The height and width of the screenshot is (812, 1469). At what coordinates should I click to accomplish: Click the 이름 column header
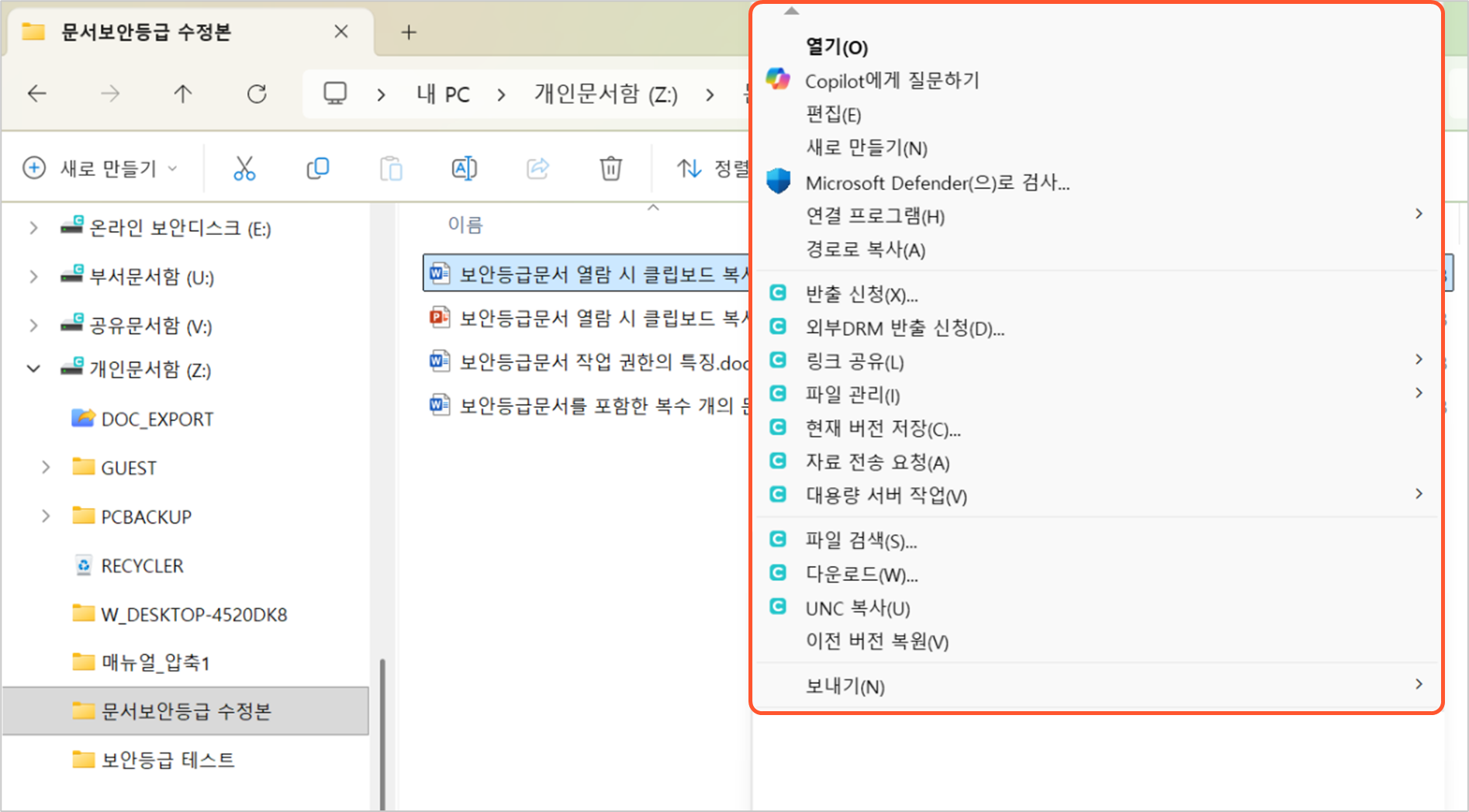[x=465, y=225]
